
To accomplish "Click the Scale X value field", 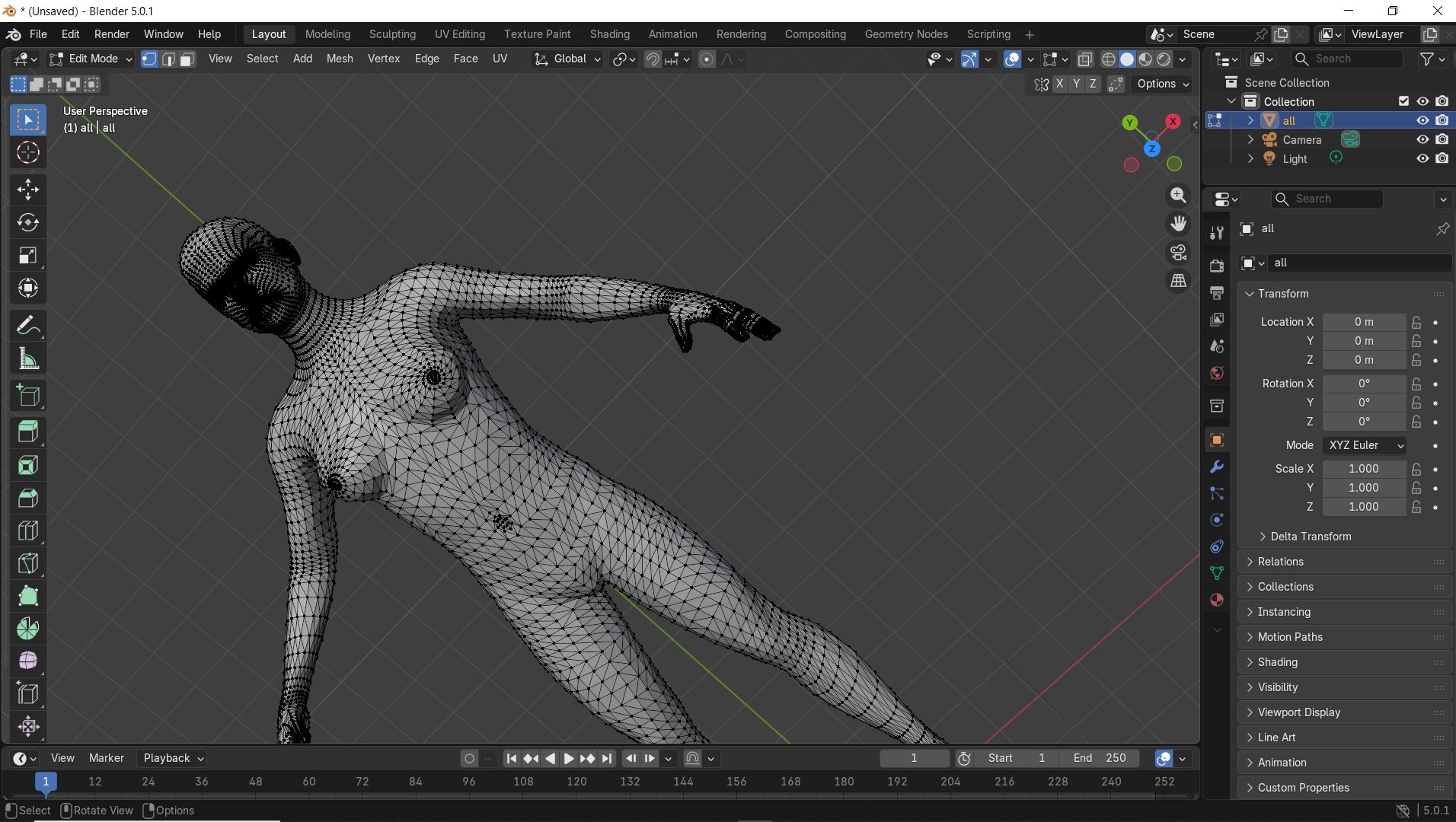I will [x=1363, y=469].
